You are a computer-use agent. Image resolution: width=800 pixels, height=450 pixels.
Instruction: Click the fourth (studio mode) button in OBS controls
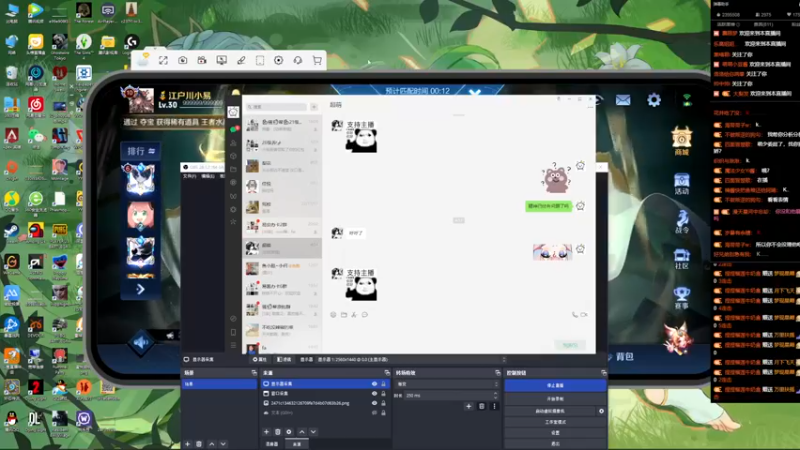click(x=555, y=422)
